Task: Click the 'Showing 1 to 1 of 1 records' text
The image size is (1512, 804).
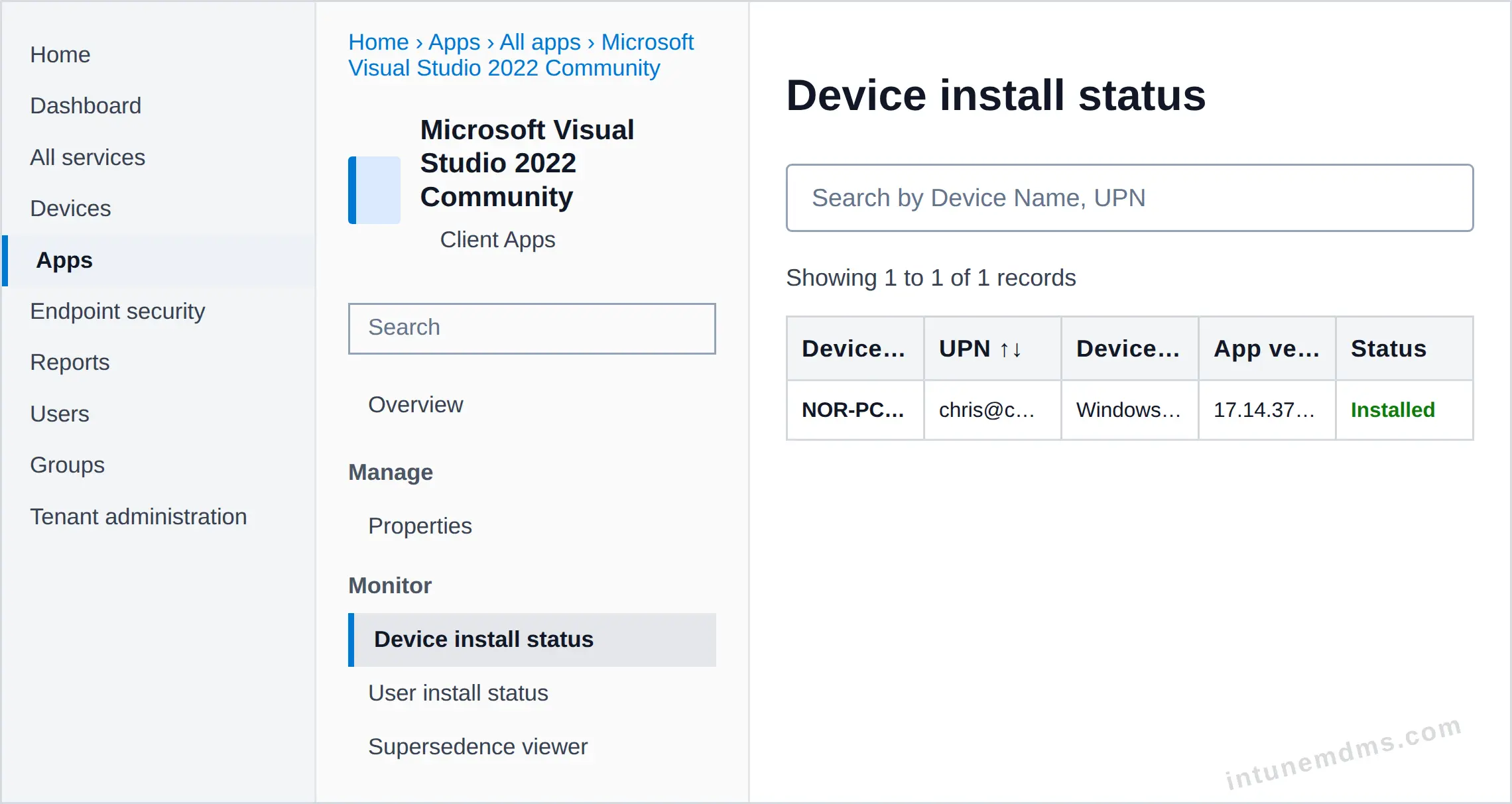Action: (x=930, y=277)
